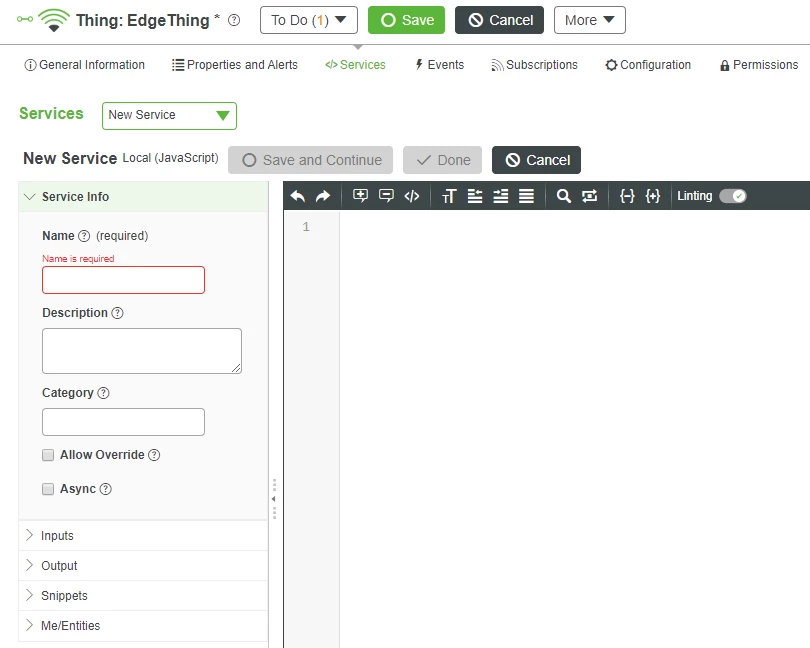Click the Done button
The width and height of the screenshot is (810, 648).
tap(443, 160)
